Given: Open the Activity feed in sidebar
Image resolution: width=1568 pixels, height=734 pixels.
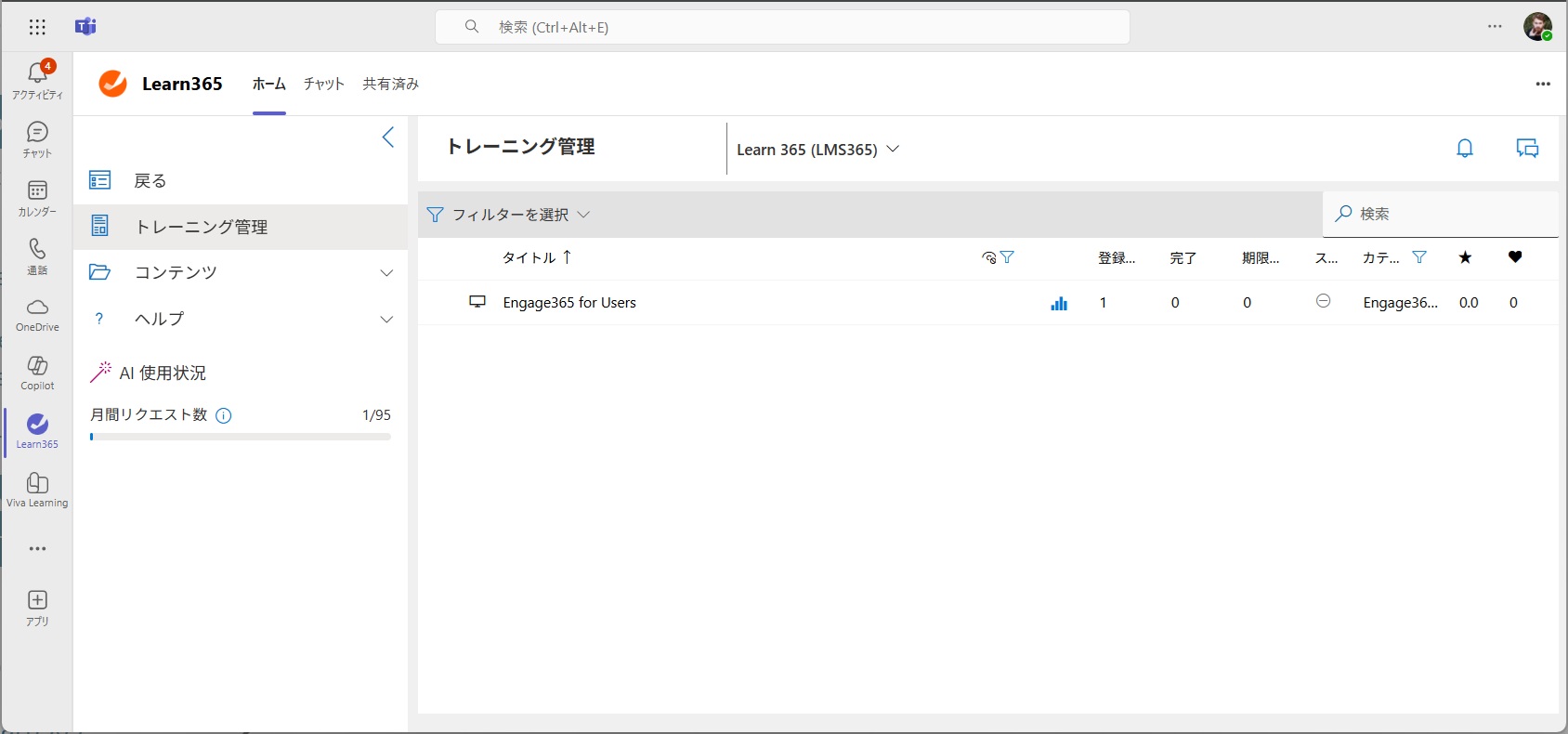Looking at the screenshot, I should click(37, 80).
